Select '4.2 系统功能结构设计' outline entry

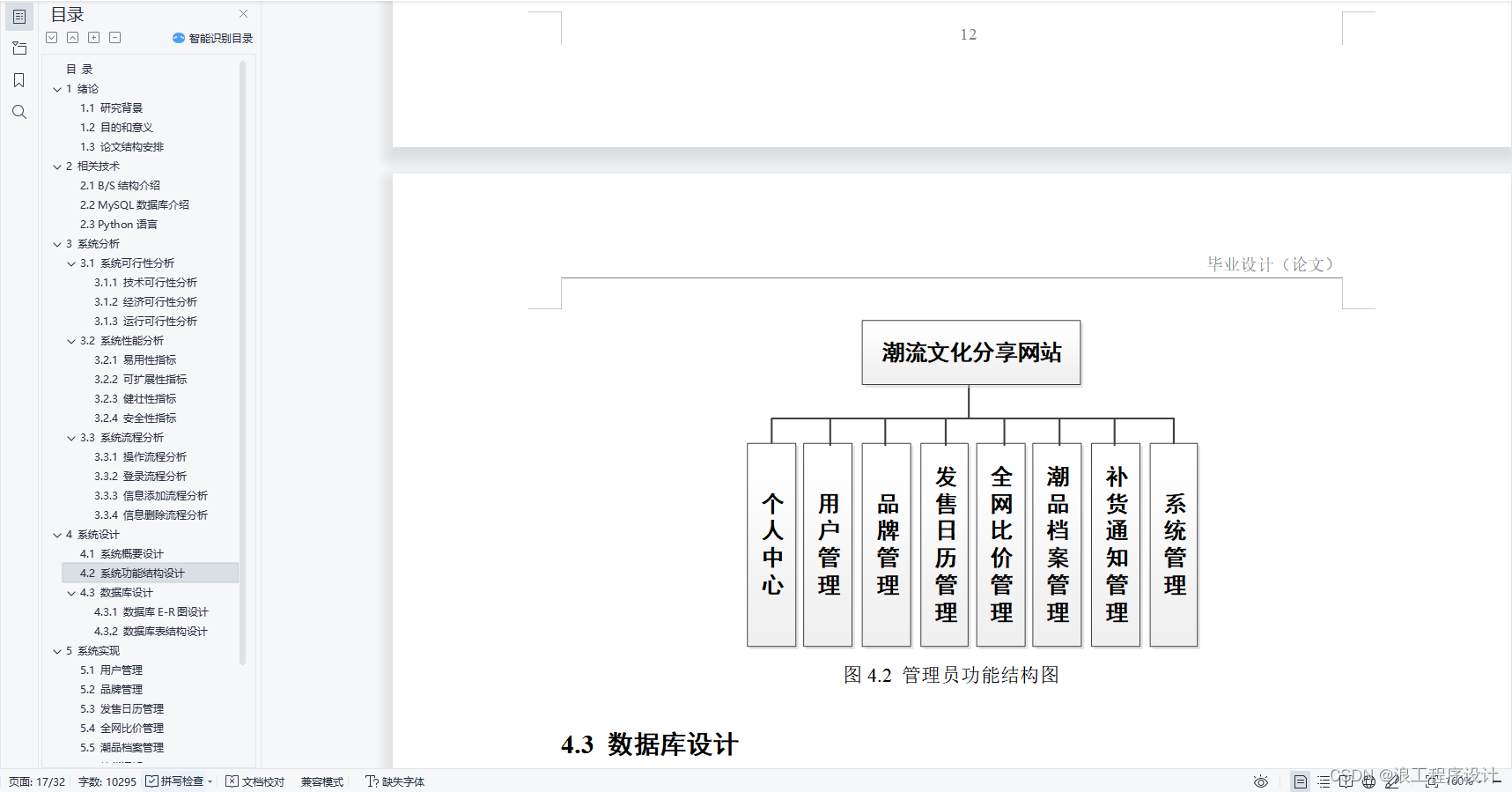pos(150,573)
